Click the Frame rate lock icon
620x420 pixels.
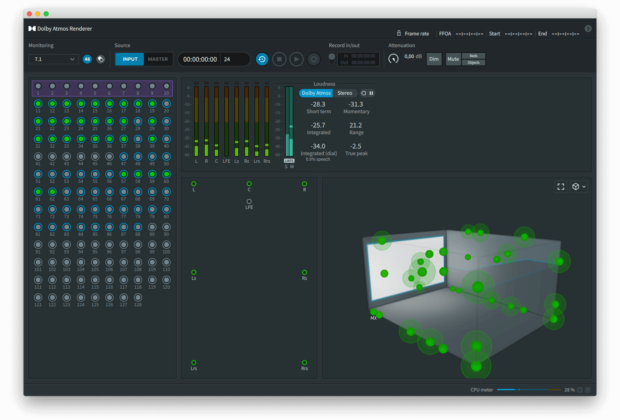coord(399,33)
